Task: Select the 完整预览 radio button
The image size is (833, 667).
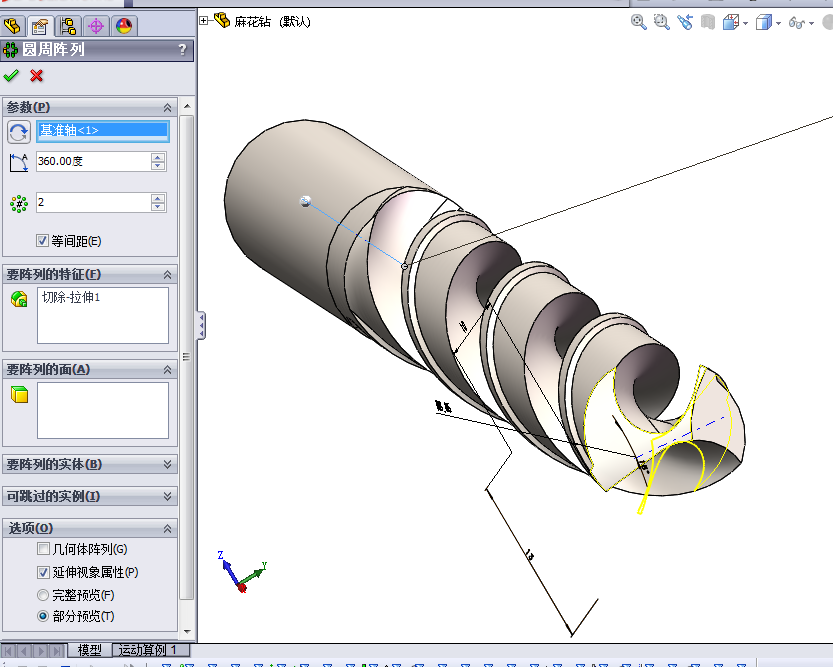Action: (x=43, y=595)
